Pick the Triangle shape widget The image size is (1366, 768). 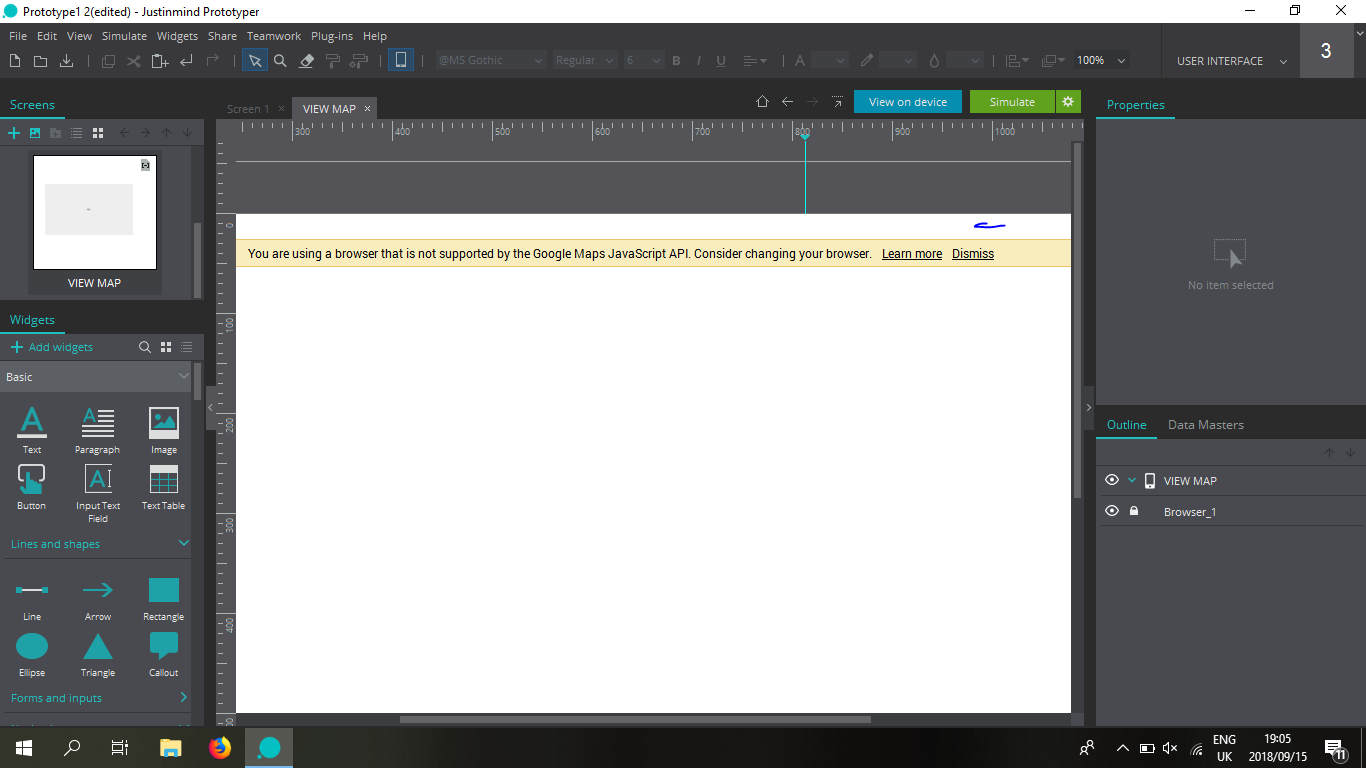(x=97, y=654)
